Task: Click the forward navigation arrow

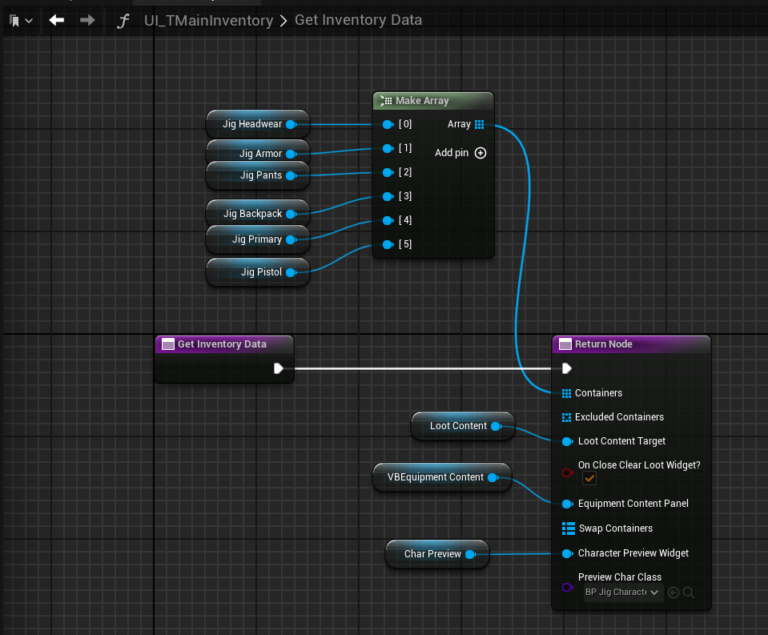Action: (87, 20)
